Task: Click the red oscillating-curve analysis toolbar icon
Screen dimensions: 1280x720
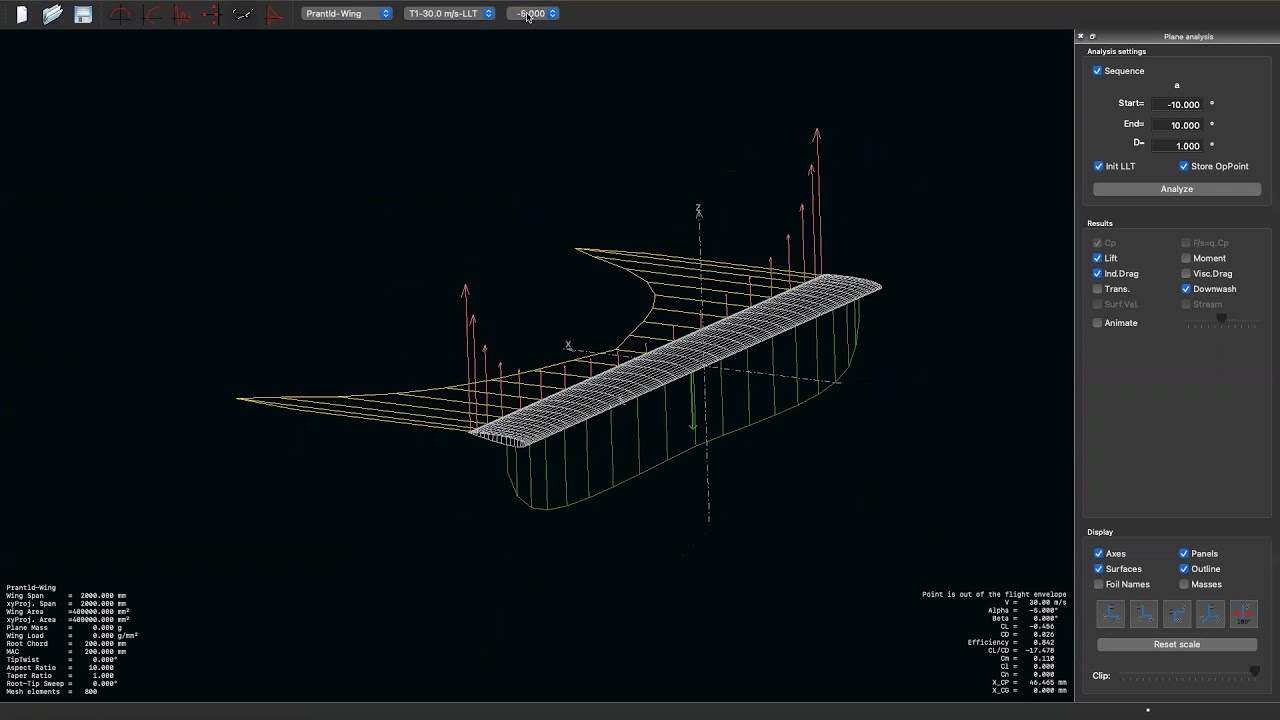Action: click(182, 14)
